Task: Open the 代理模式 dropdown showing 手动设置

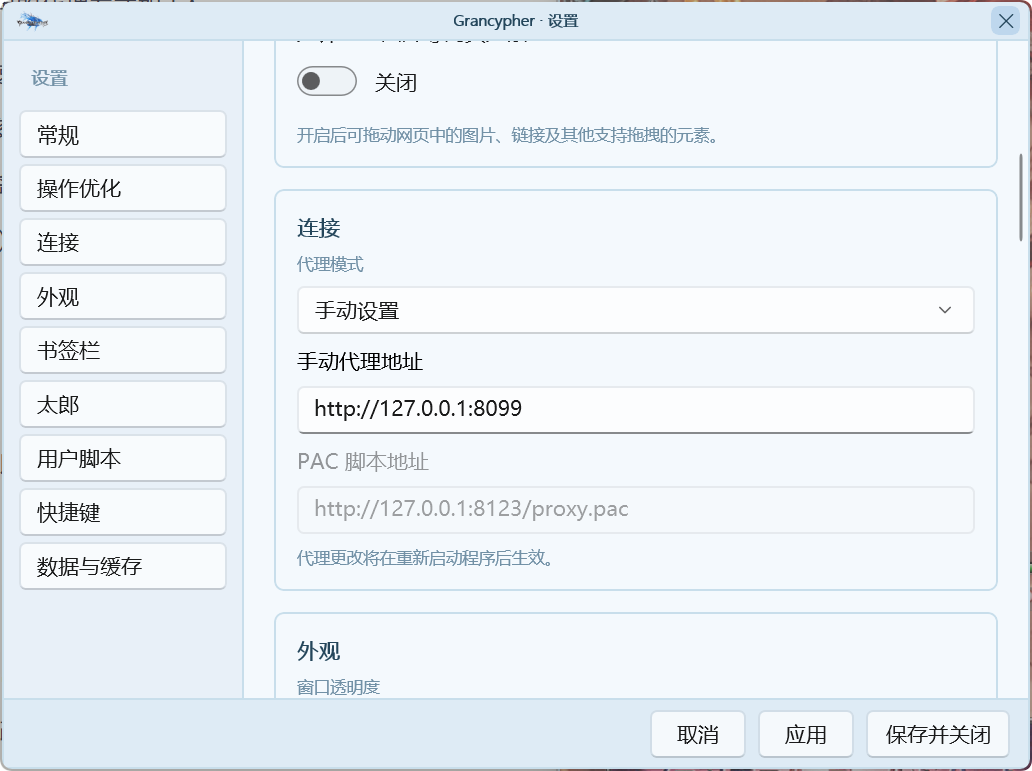Action: point(635,310)
